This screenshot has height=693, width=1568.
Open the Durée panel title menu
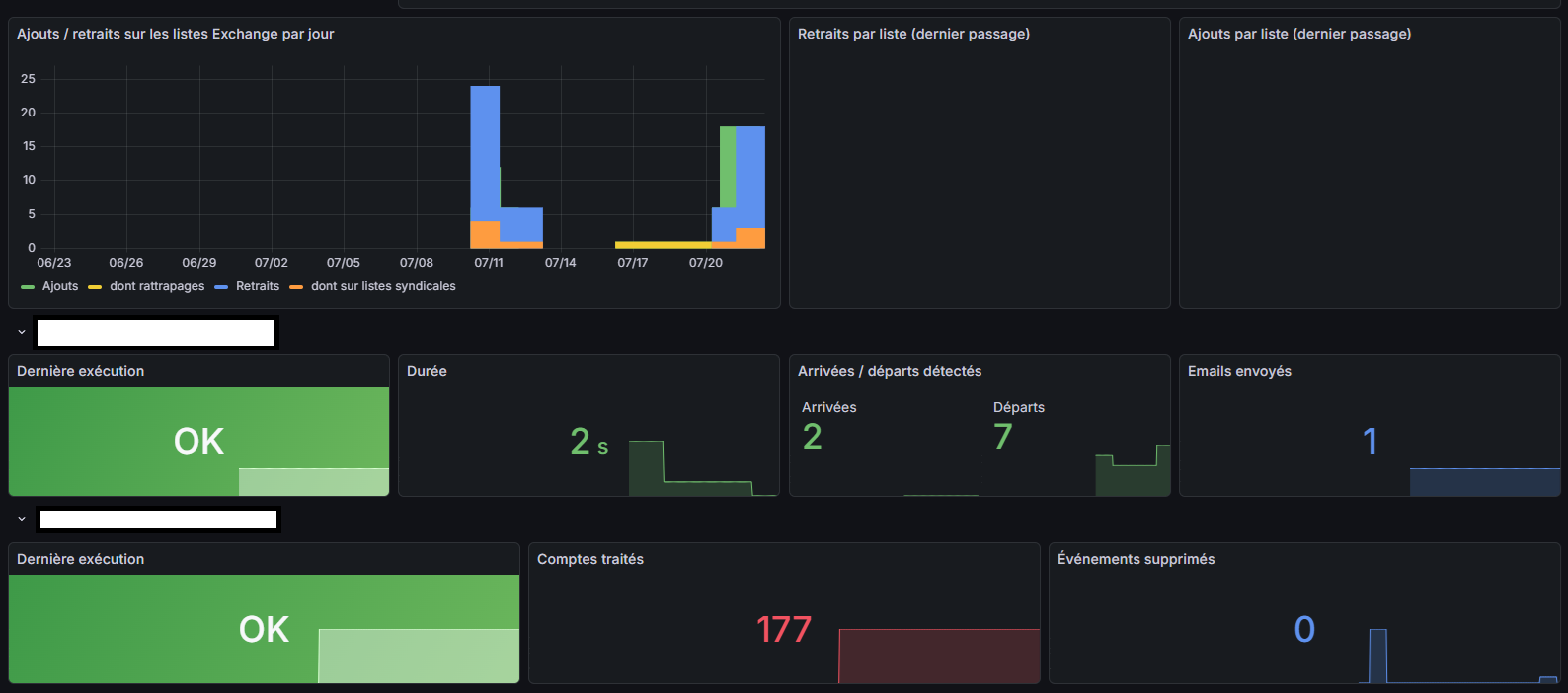[427, 371]
